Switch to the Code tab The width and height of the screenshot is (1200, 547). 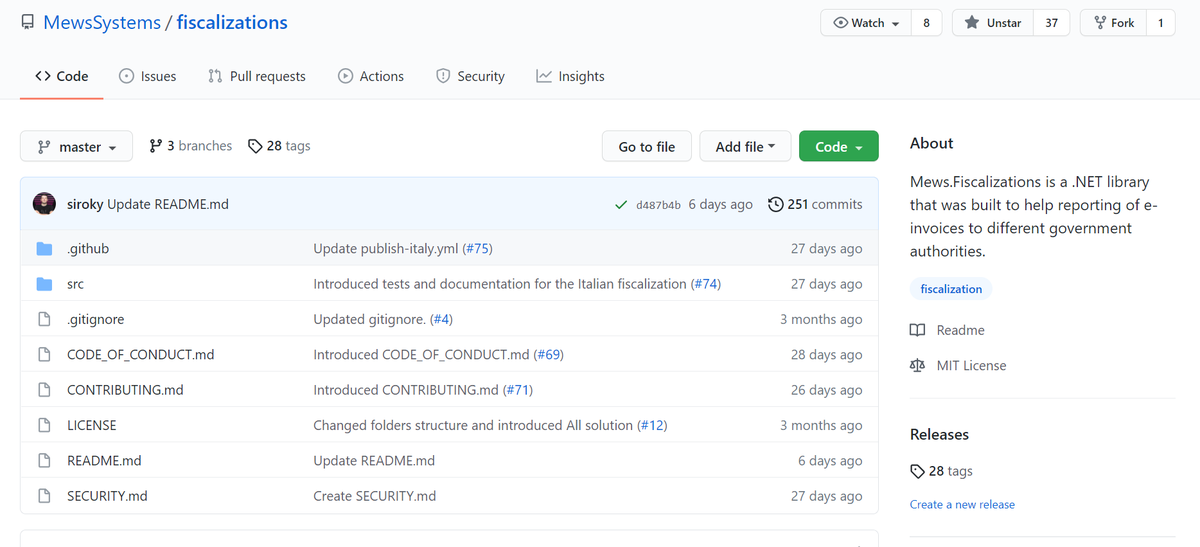pos(62,76)
